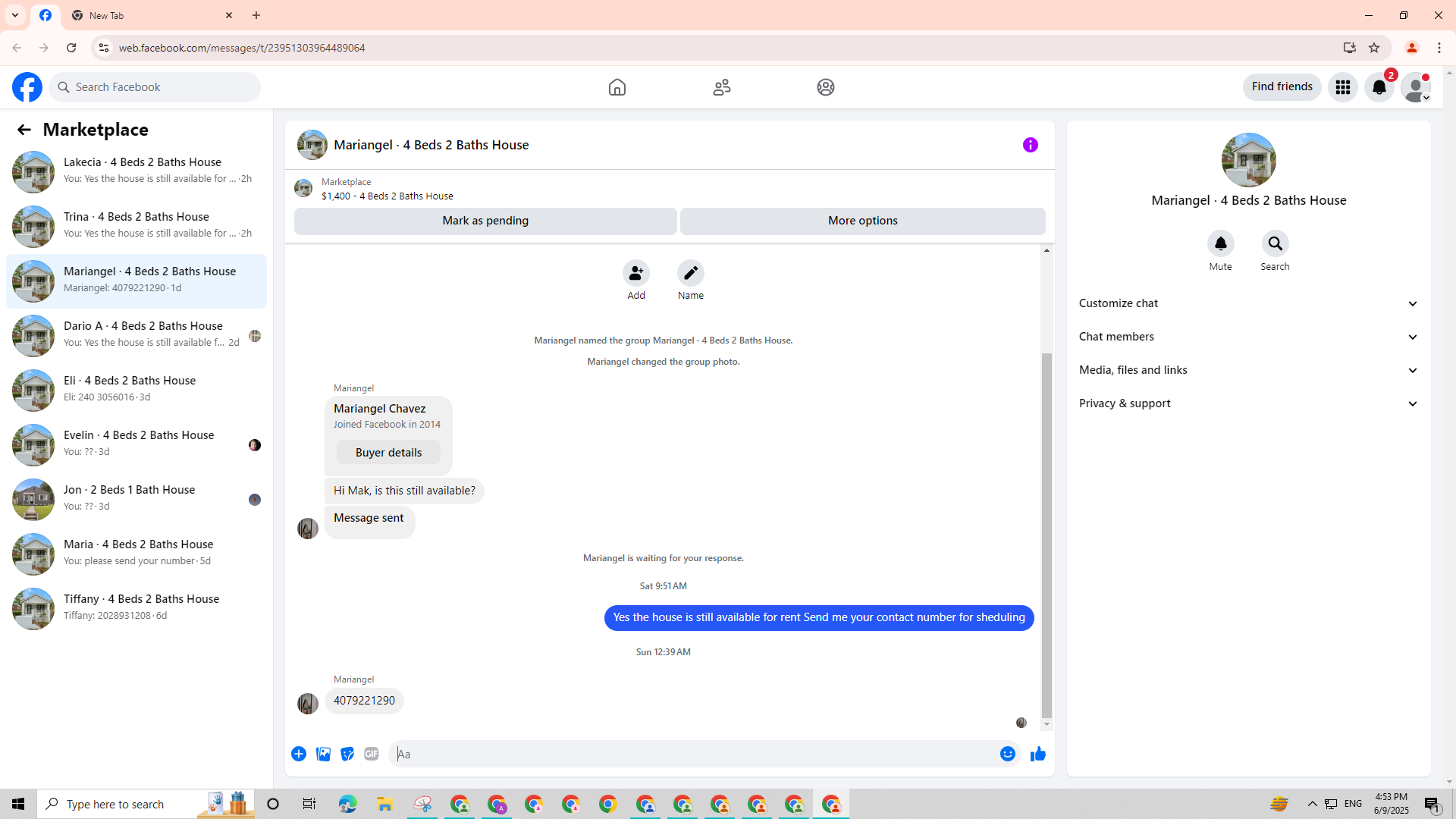Open the Jon 2 Beds 1 Bath conversation
Viewport: 1456px width, 819px height.
point(136,500)
